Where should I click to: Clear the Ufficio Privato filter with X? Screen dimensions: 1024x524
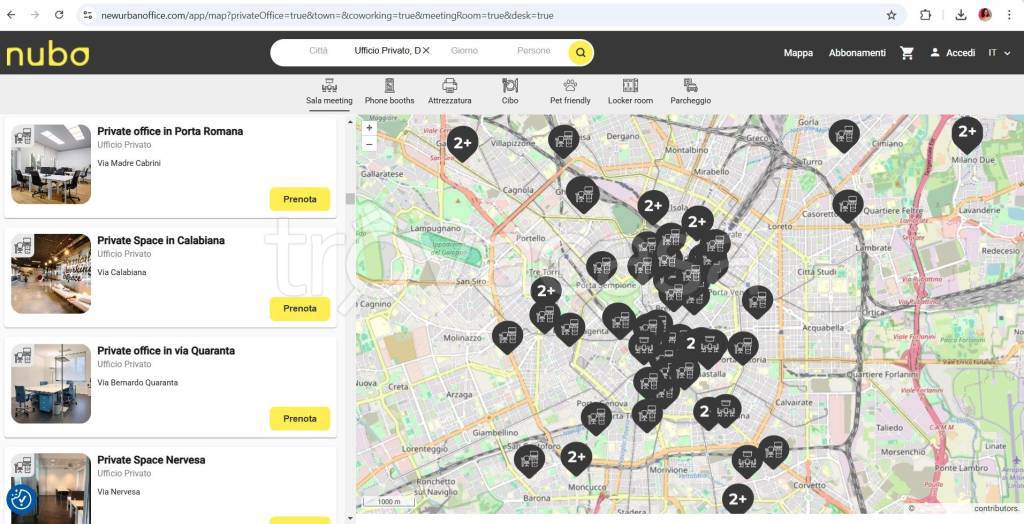(x=426, y=51)
